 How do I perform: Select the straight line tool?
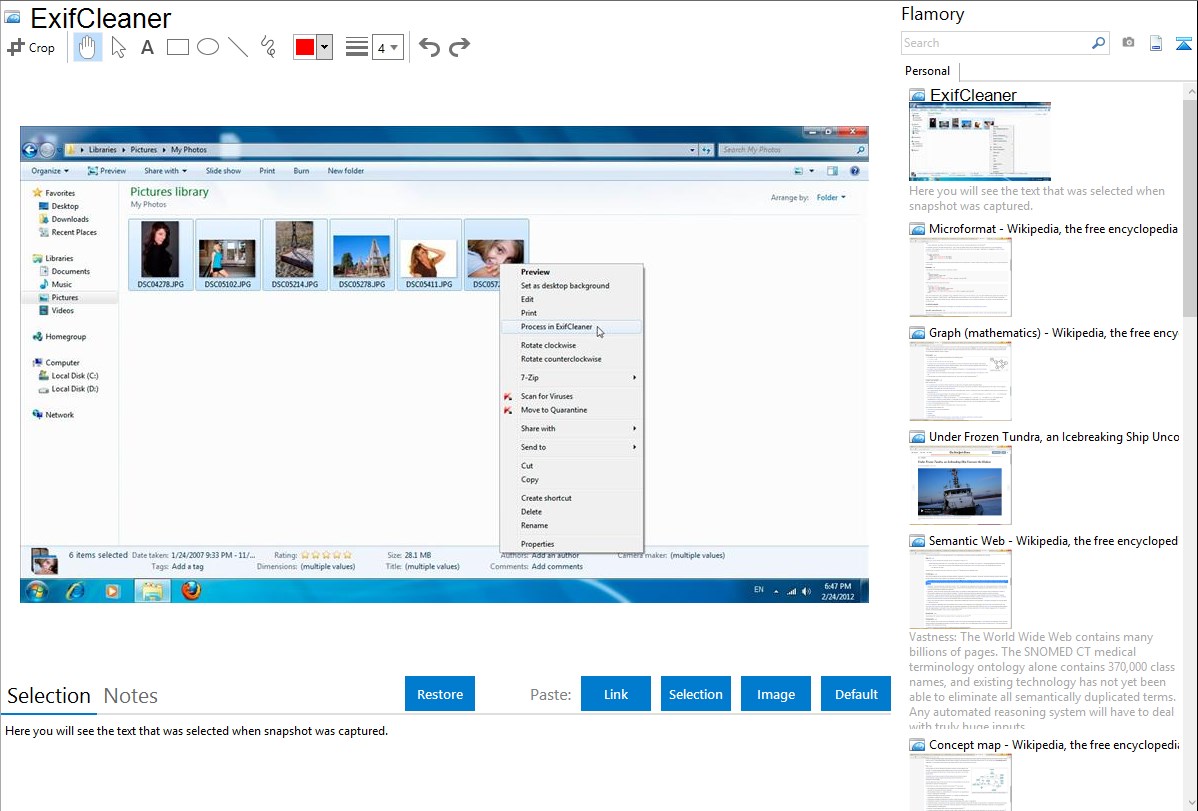coord(238,47)
